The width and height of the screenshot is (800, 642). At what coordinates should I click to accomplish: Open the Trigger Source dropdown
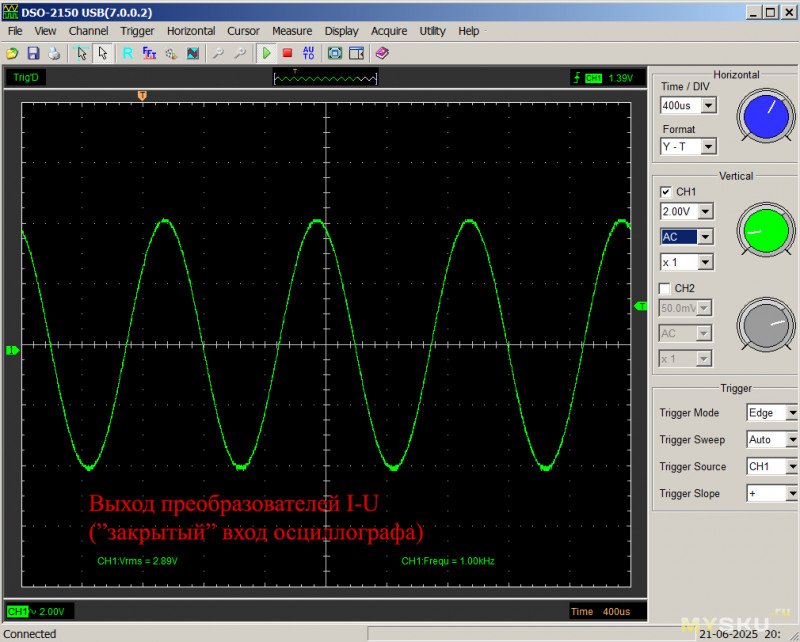tap(792, 467)
